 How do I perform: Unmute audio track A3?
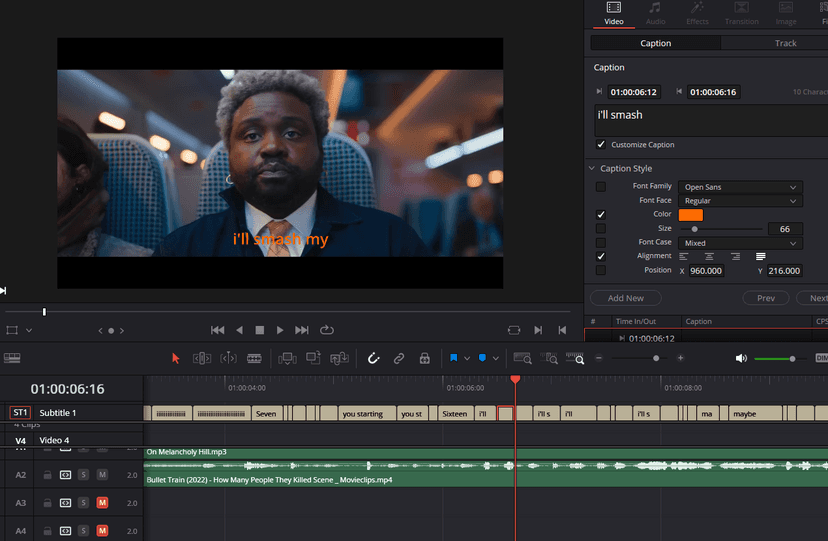(x=102, y=503)
